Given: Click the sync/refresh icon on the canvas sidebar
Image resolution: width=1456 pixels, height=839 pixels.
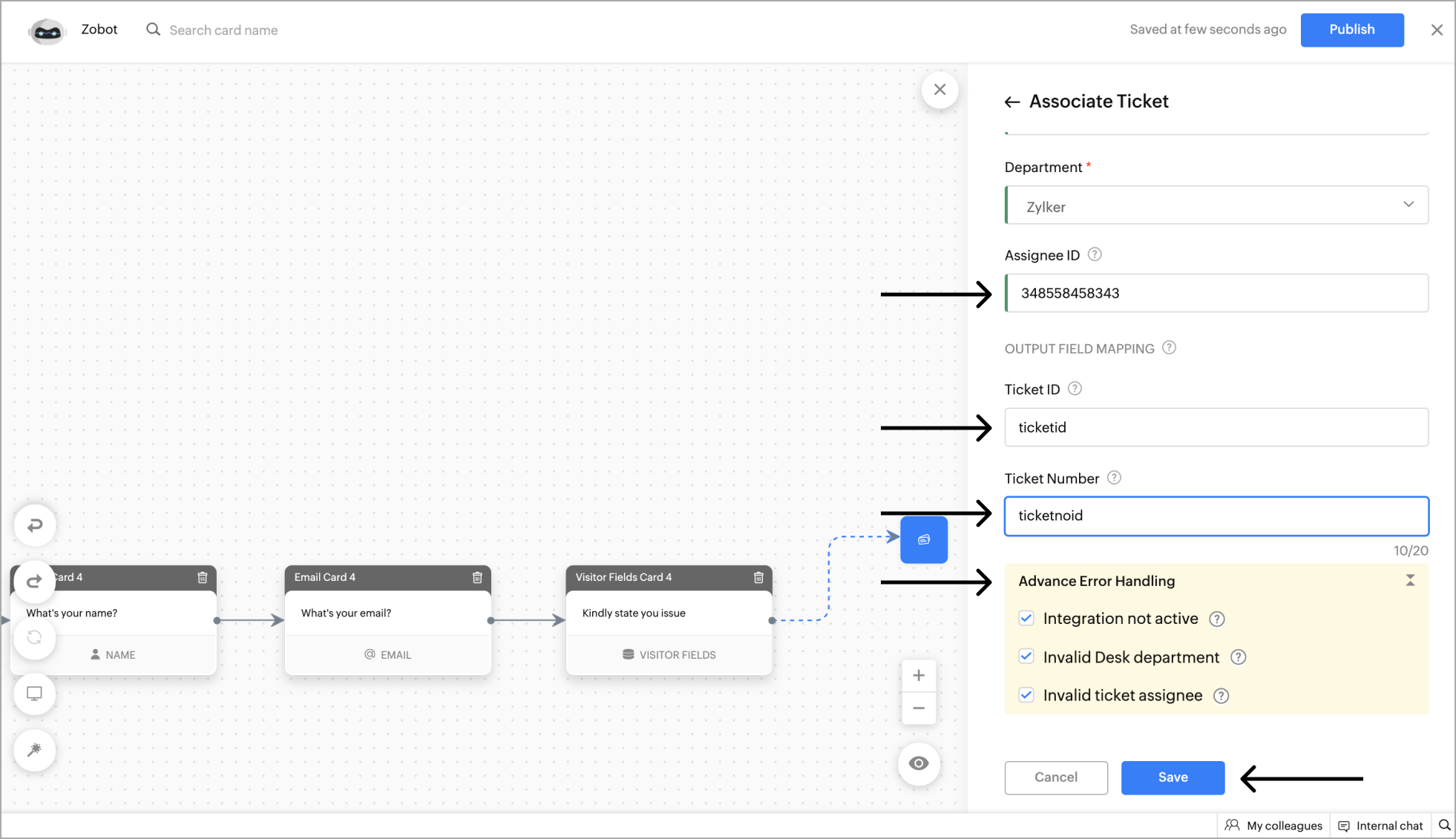Looking at the screenshot, I should click(x=35, y=637).
